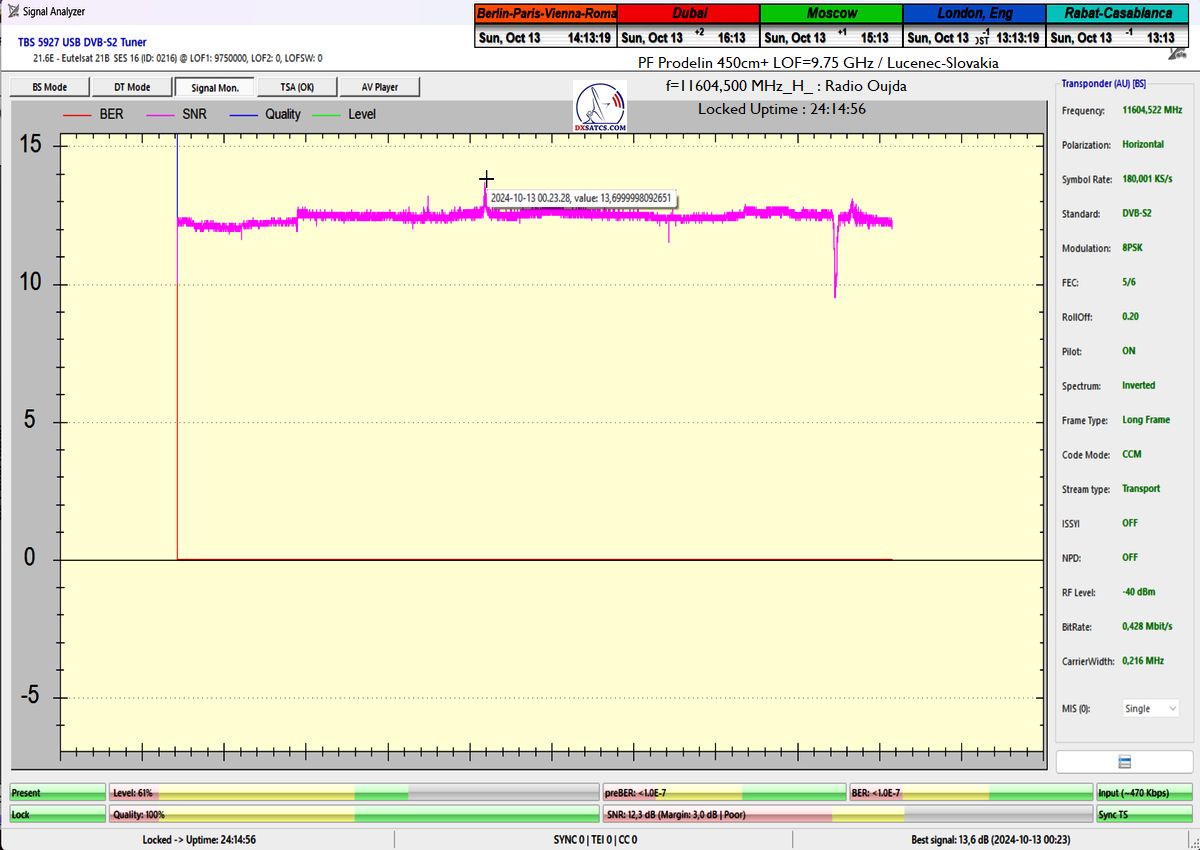Switch to BS Mode tab
This screenshot has width=1200, height=850.
[49, 87]
